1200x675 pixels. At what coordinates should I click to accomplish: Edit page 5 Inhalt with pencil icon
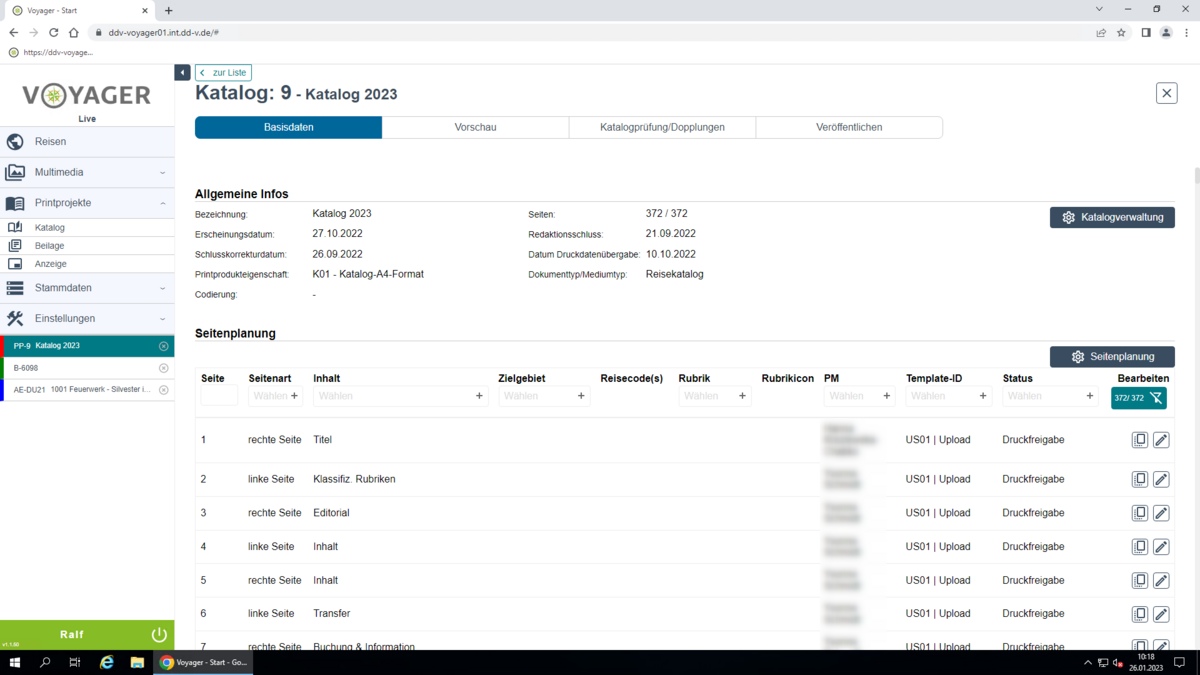(x=1161, y=580)
